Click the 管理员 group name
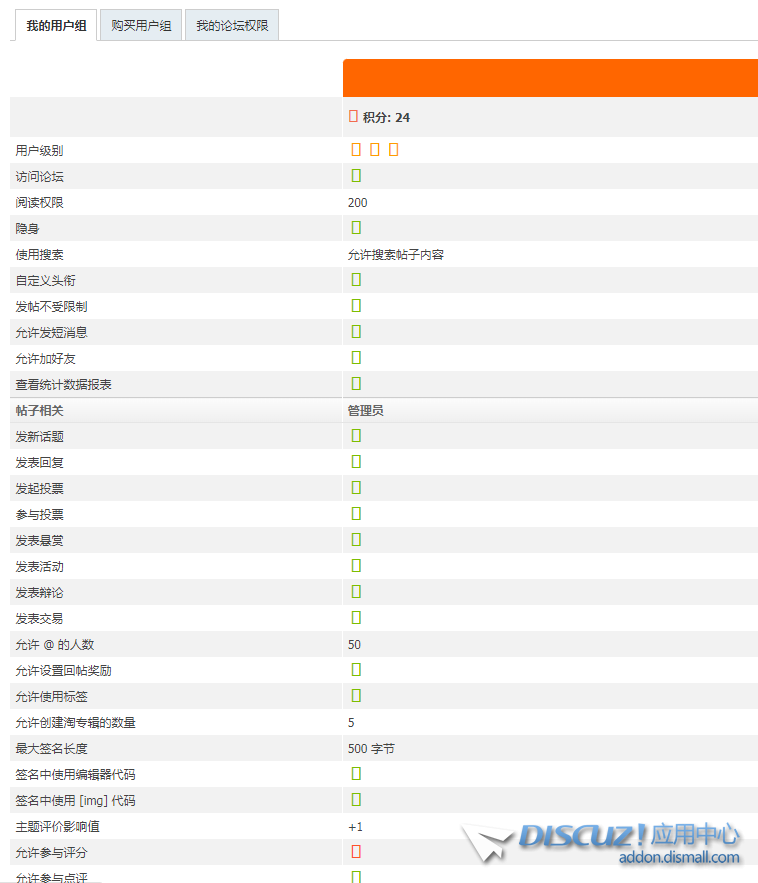 tap(366, 411)
